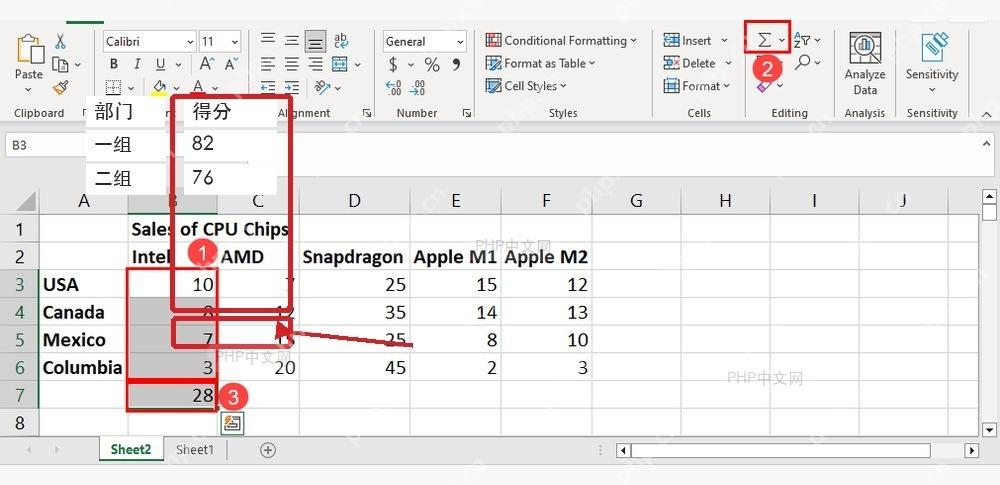Open Find & Select magnifier

coord(802,63)
